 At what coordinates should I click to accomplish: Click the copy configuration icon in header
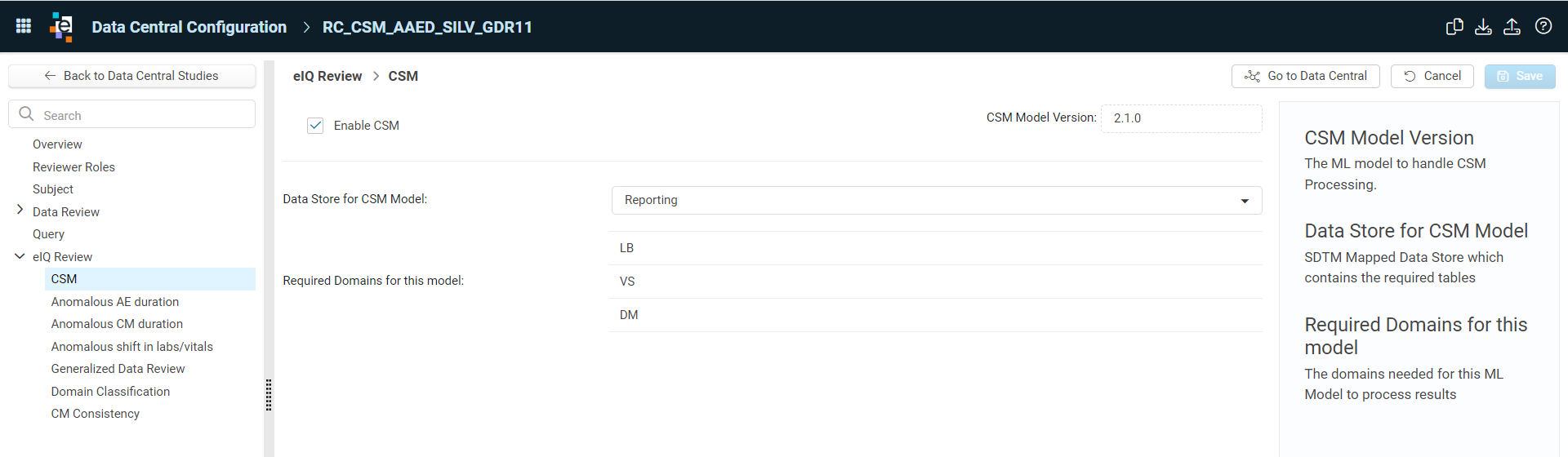click(x=1454, y=26)
